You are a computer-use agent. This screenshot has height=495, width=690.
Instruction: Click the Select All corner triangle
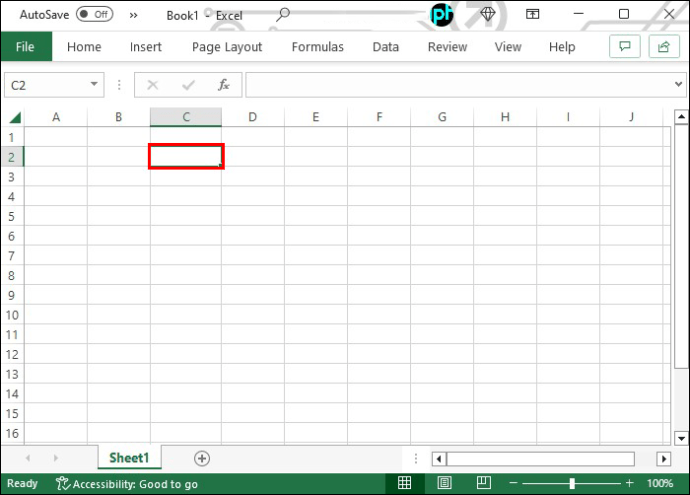pyautogui.click(x=15, y=117)
